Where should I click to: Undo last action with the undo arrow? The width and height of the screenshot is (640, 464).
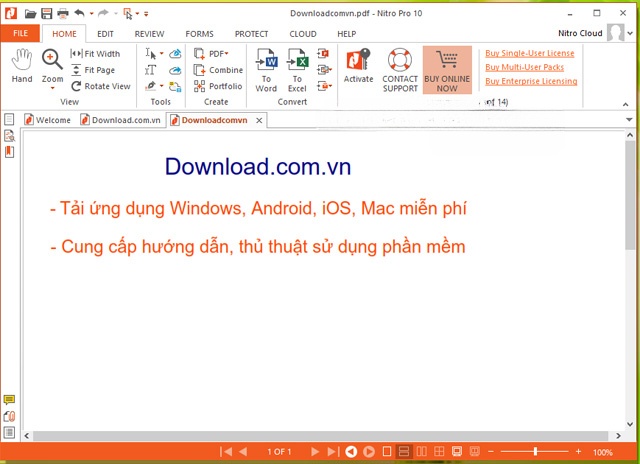coord(80,13)
